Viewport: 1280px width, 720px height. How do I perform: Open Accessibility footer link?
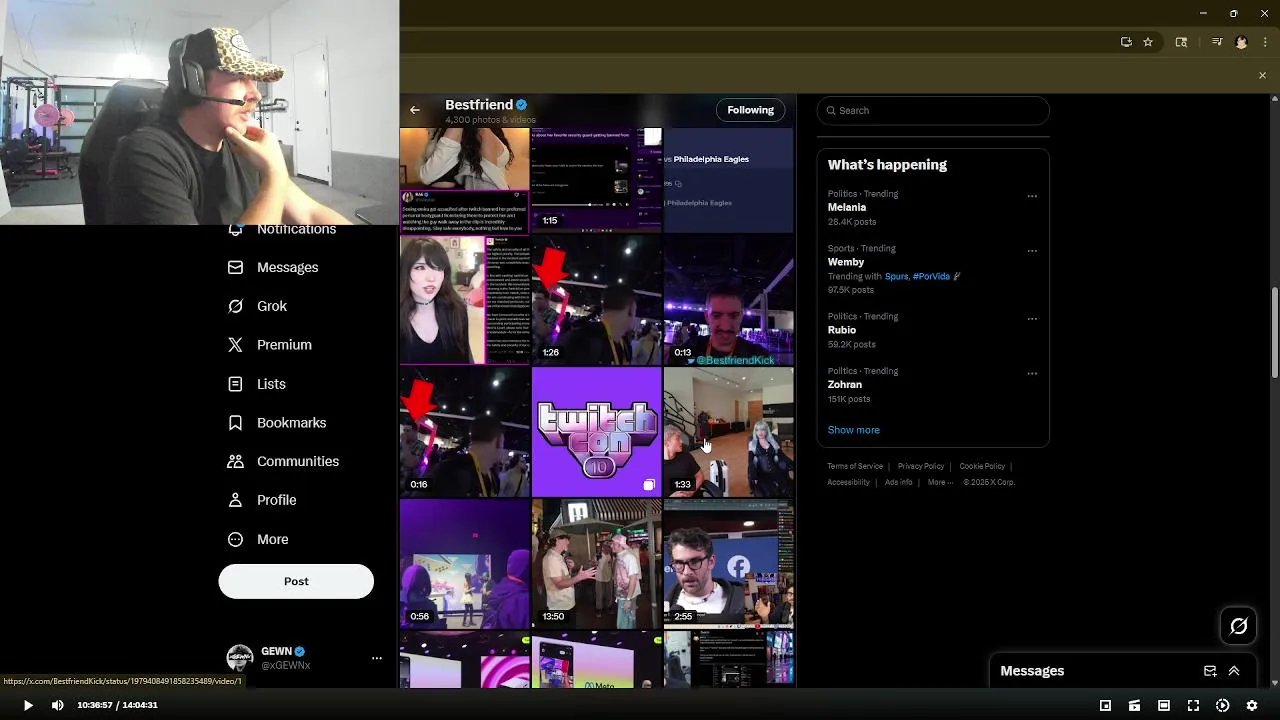pos(848,482)
